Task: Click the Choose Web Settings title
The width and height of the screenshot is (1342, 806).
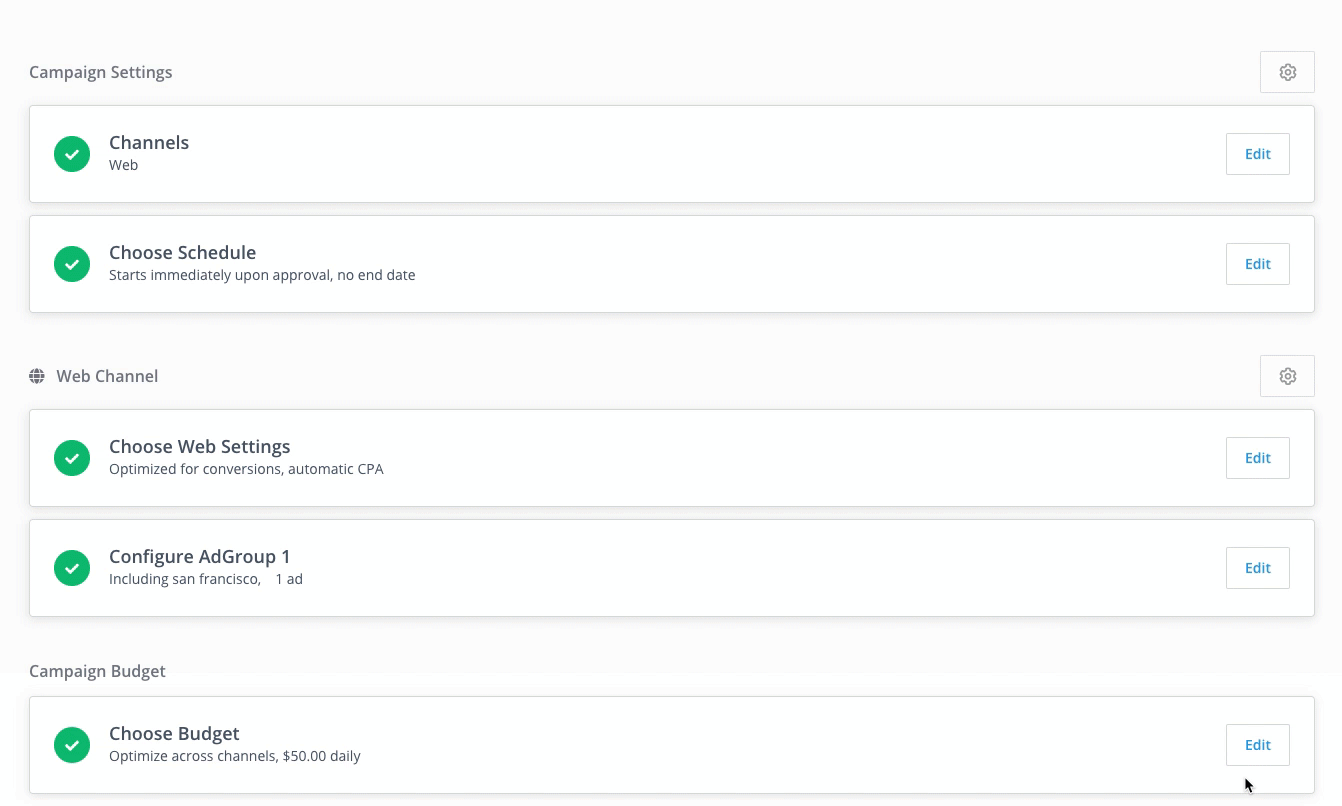Action: tap(199, 447)
